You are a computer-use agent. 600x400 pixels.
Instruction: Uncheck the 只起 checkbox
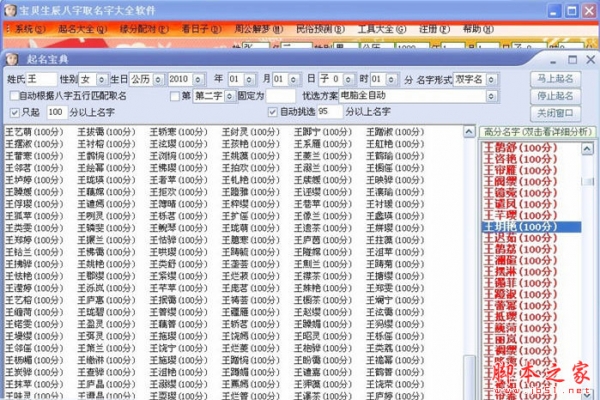tap(15, 113)
